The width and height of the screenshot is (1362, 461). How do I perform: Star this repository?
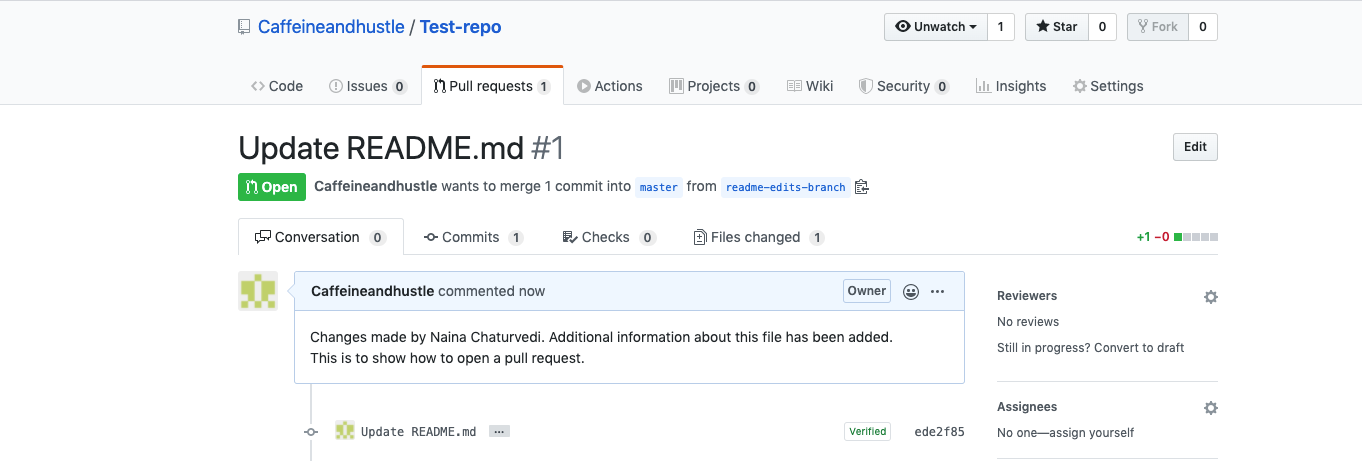[x=1057, y=27]
